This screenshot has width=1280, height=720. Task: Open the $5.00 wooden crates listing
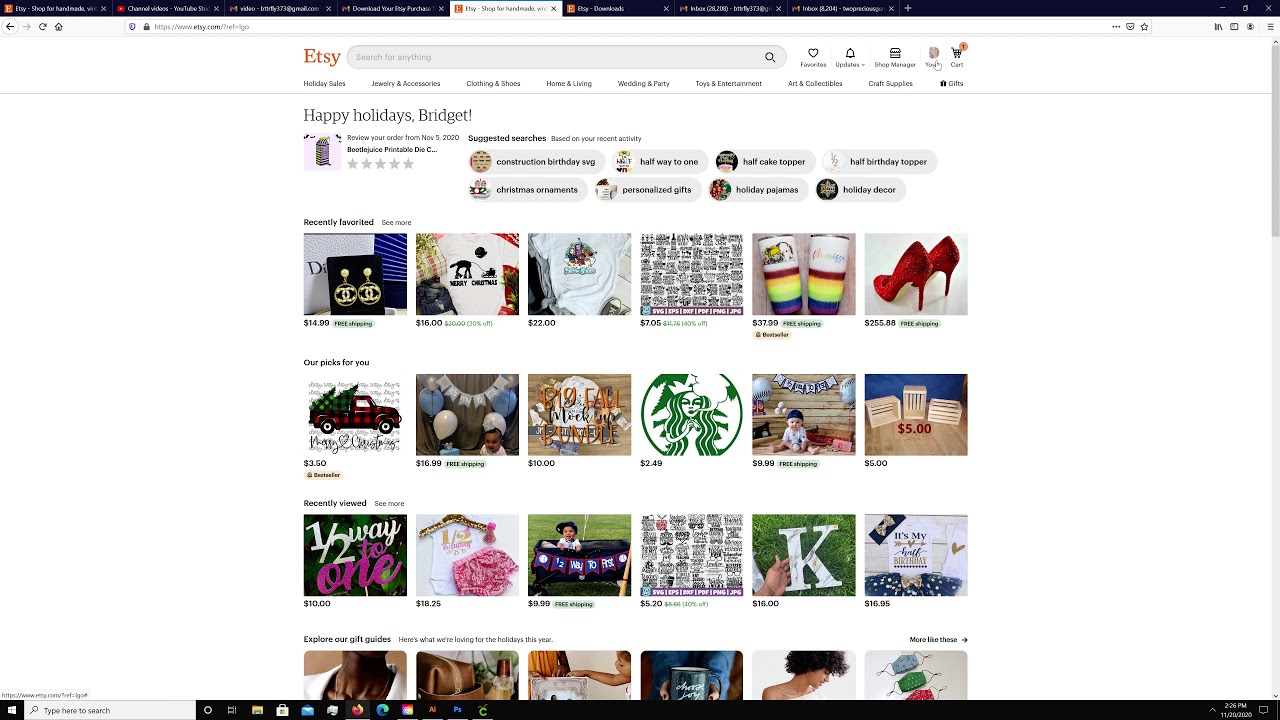point(915,415)
